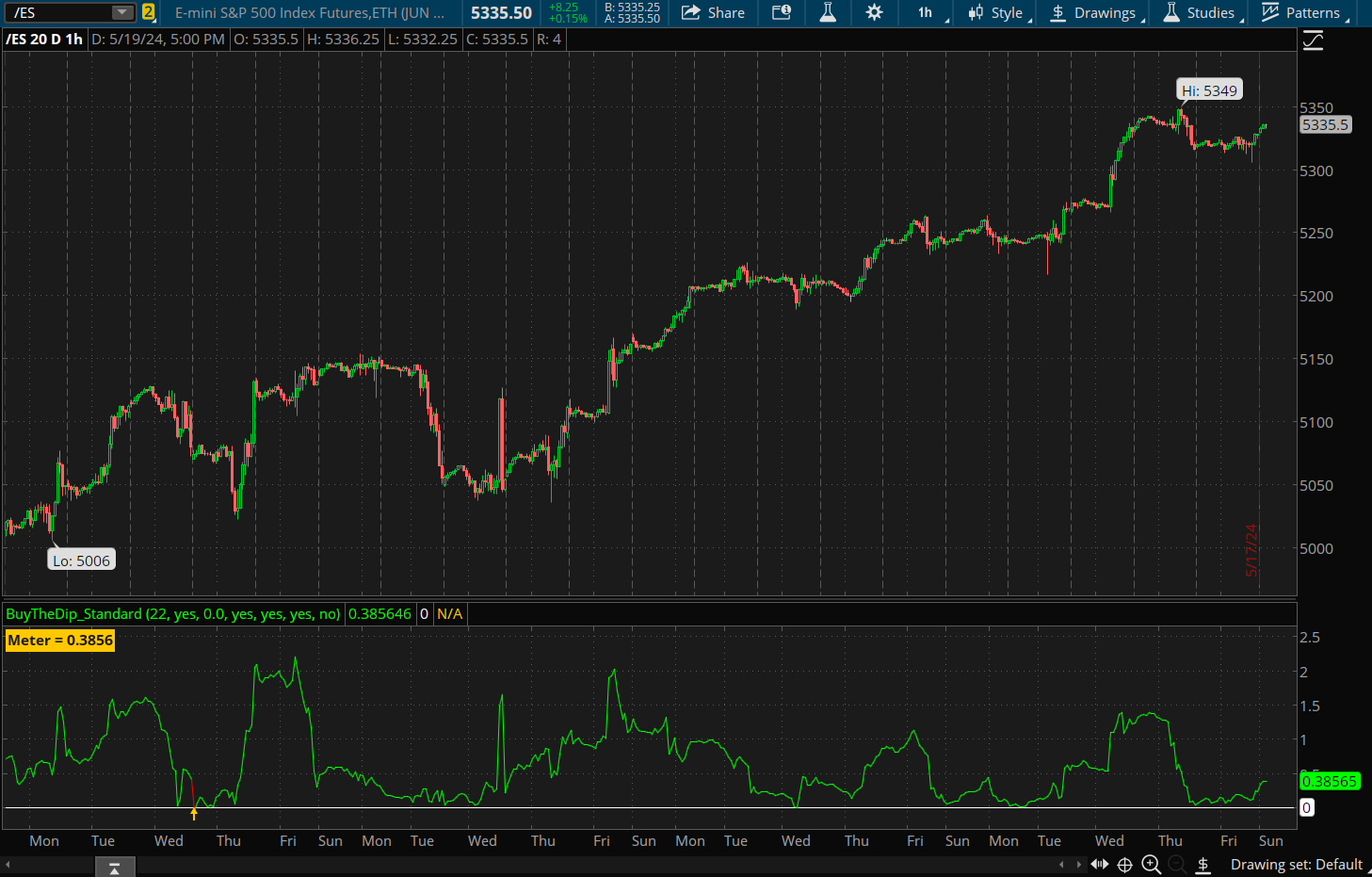Click the study value 0.385646

[x=379, y=613]
